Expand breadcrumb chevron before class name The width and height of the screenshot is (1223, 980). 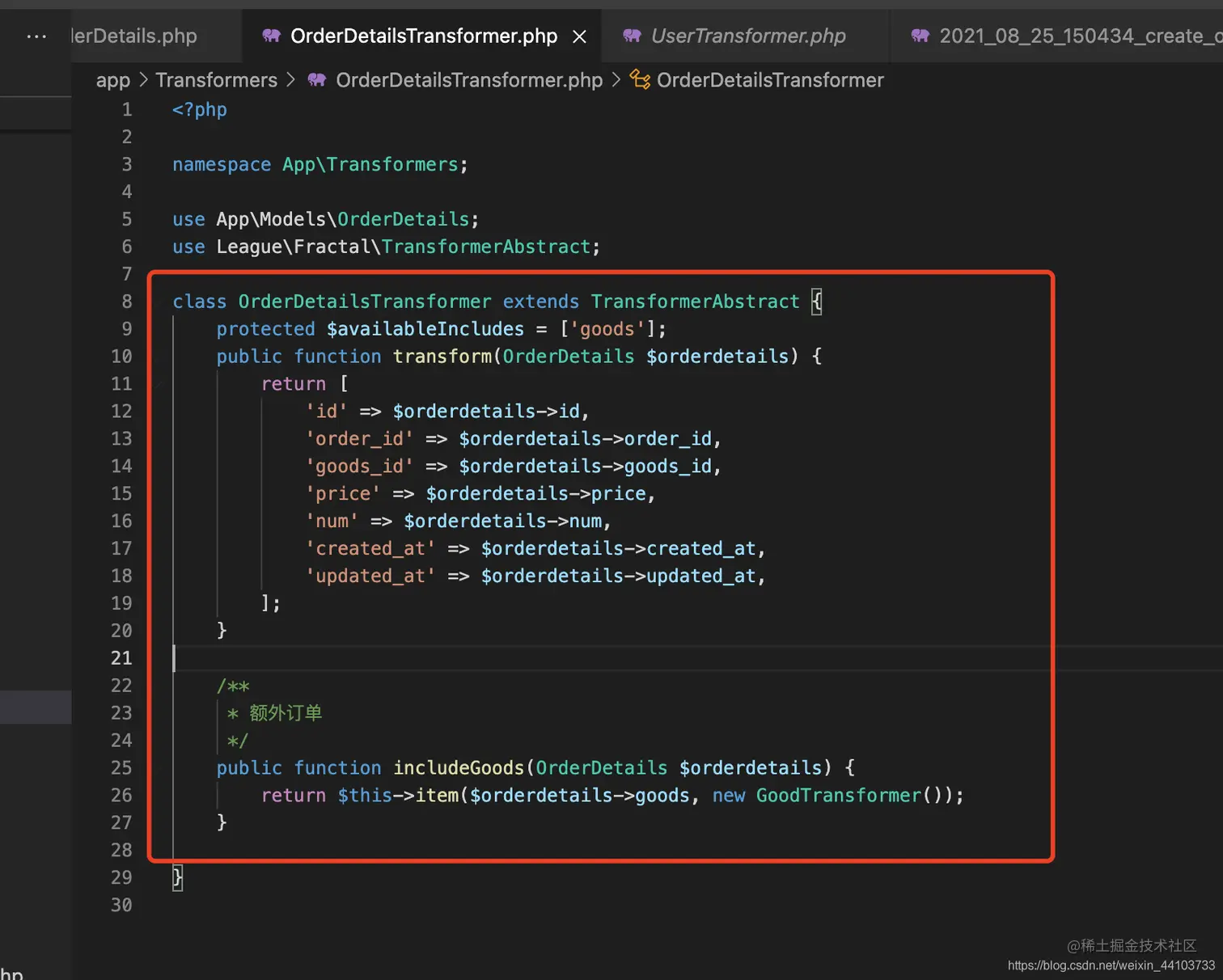tap(616, 79)
